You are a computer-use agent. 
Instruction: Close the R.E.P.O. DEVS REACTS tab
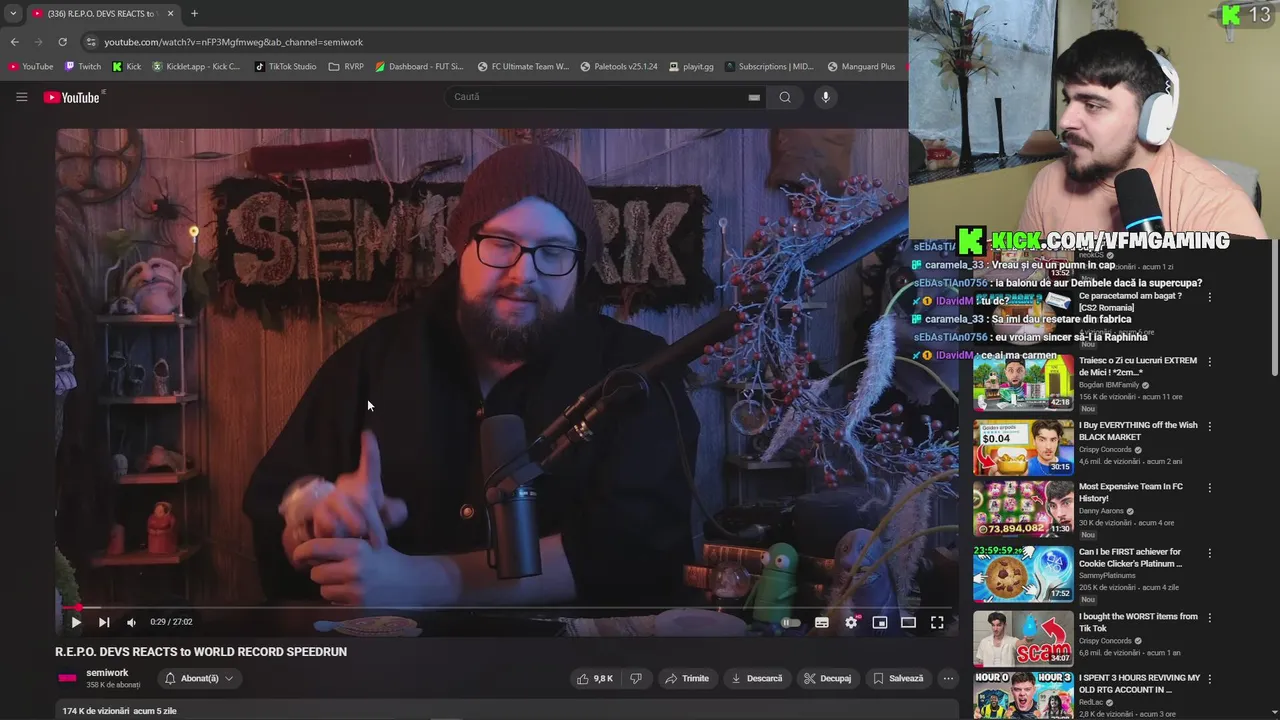170,13
